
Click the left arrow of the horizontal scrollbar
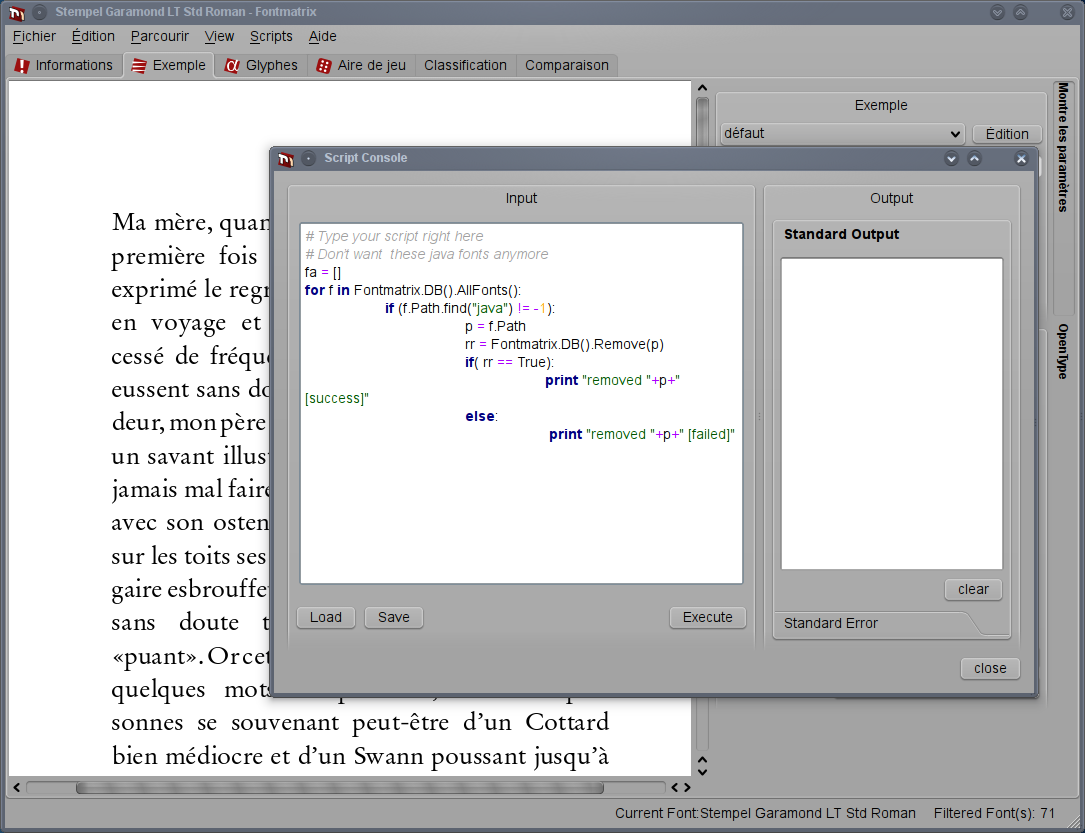point(17,787)
